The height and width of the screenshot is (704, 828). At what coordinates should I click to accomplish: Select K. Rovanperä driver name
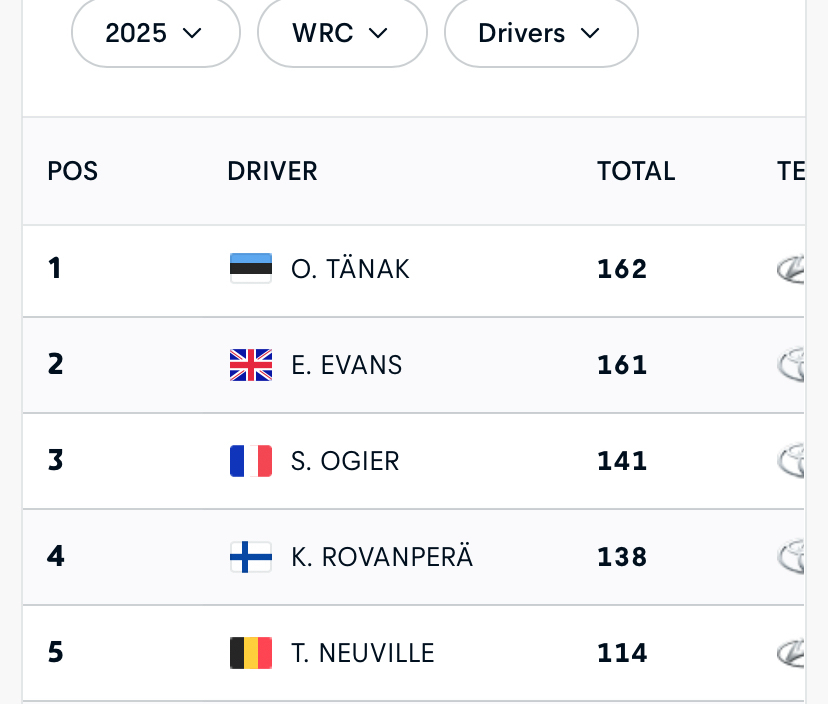(x=382, y=557)
